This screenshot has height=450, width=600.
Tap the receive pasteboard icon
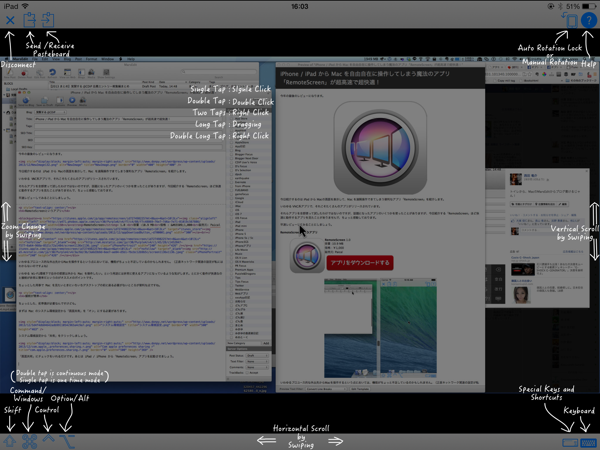[x=48, y=20]
